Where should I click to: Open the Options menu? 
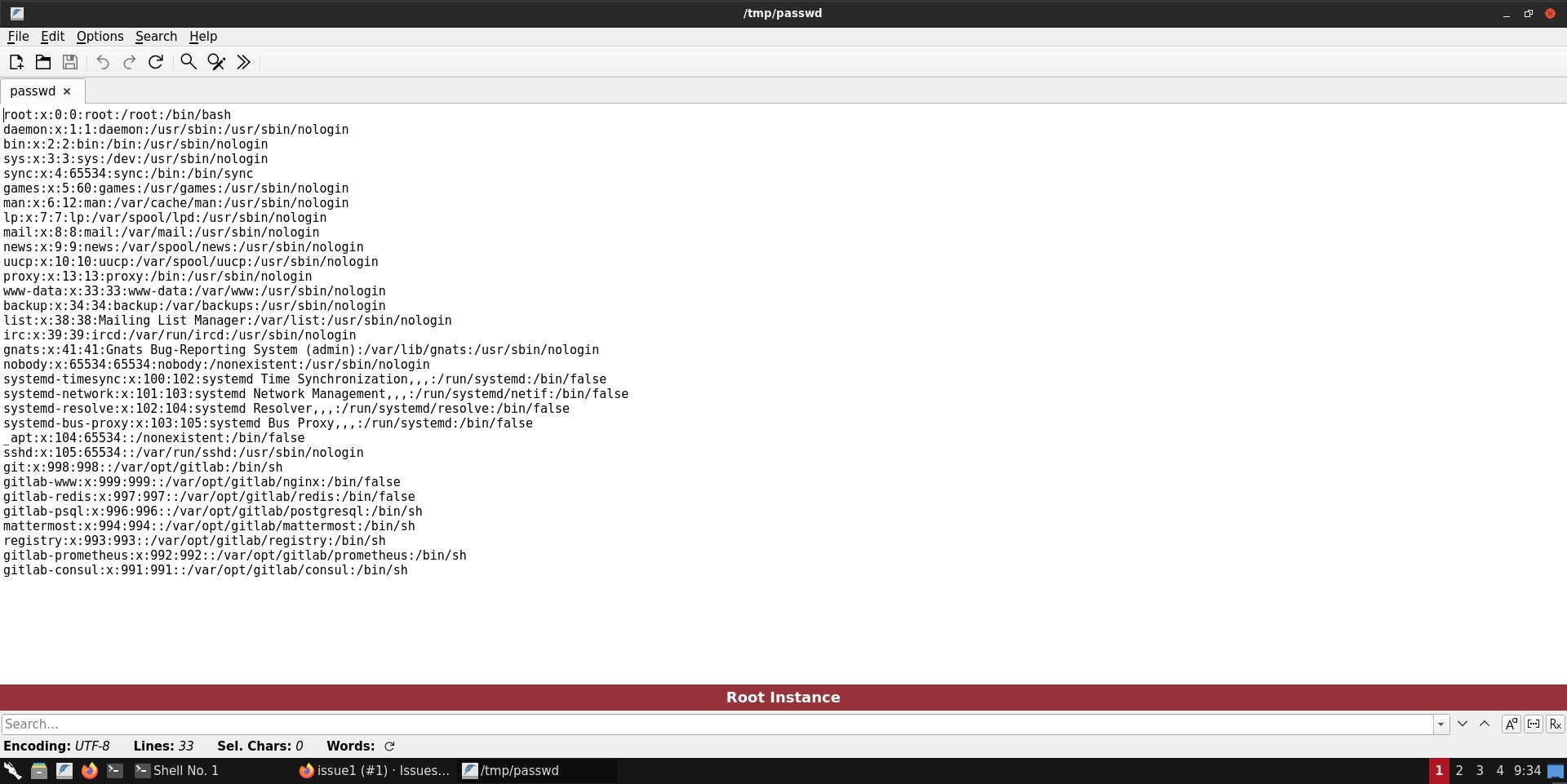pyautogui.click(x=100, y=36)
